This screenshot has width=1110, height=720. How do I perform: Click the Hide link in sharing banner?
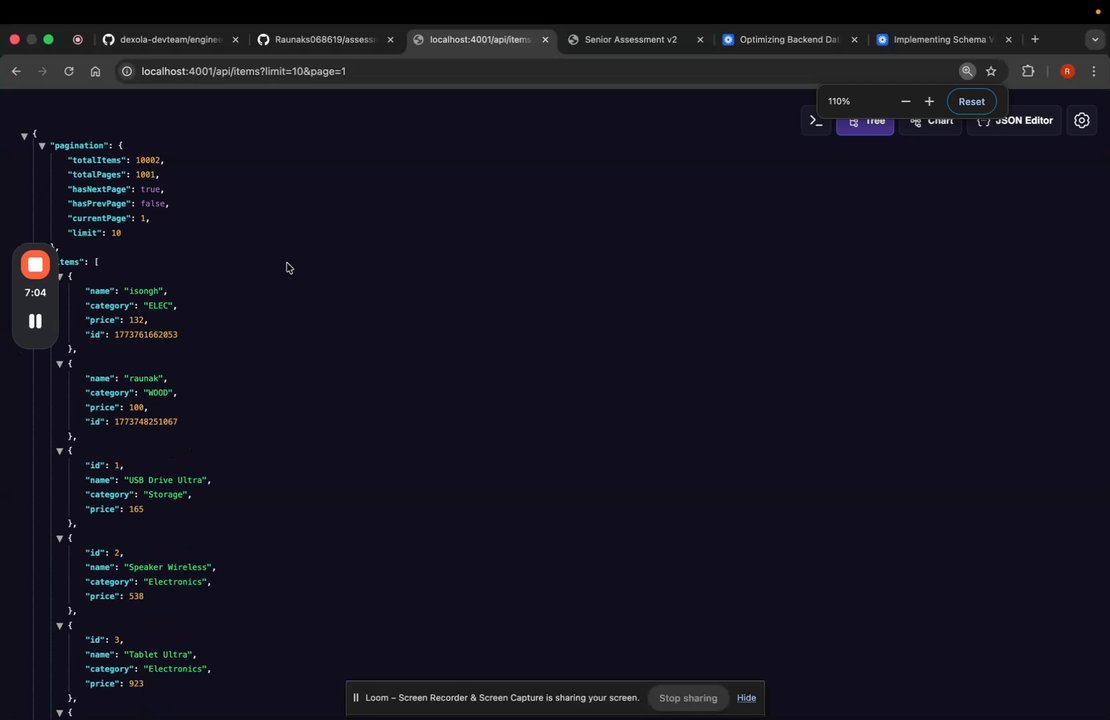tap(746, 698)
